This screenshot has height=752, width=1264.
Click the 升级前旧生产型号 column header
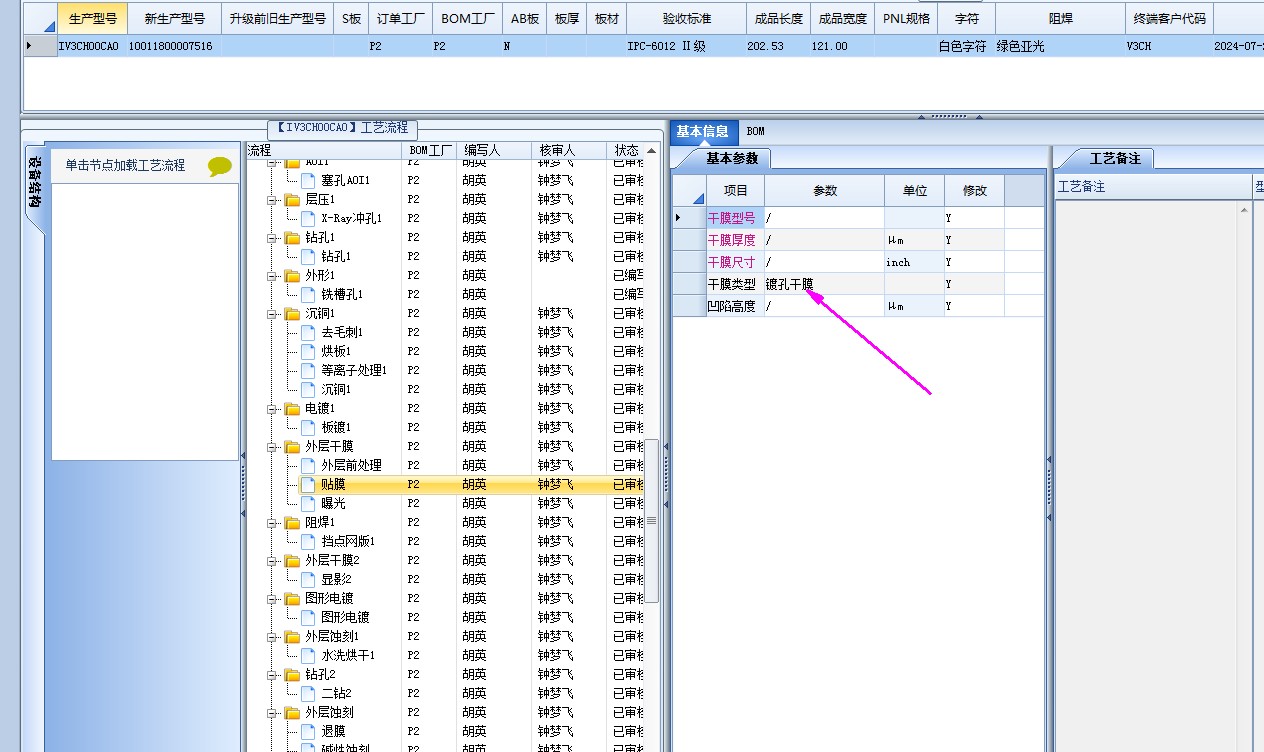point(278,19)
